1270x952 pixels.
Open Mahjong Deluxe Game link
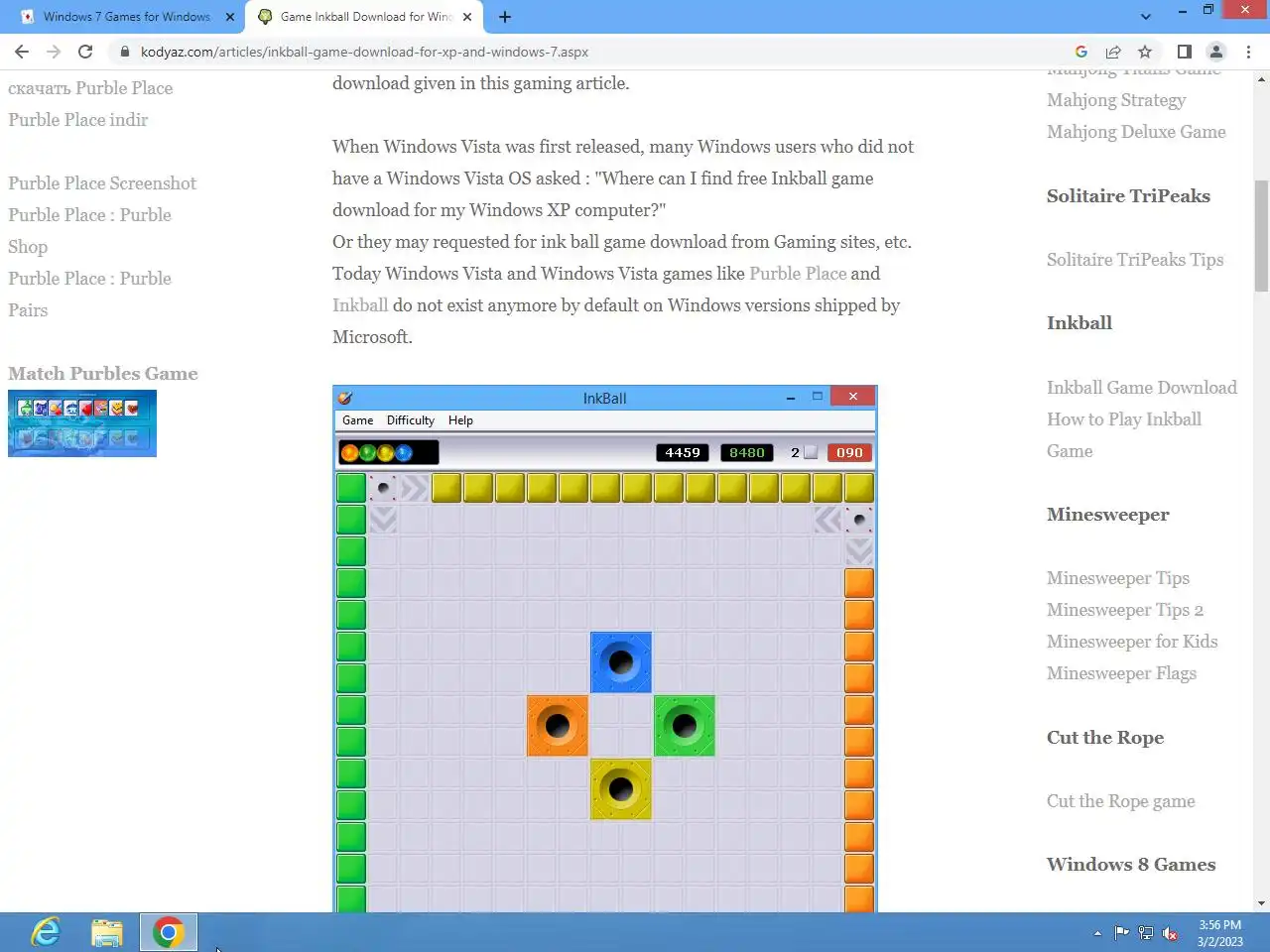(x=1136, y=132)
